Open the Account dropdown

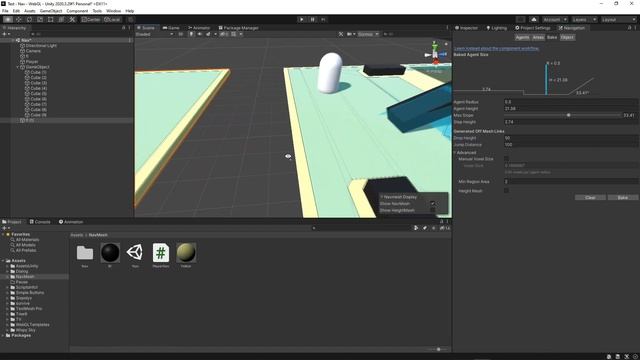[x=555, y=19]
